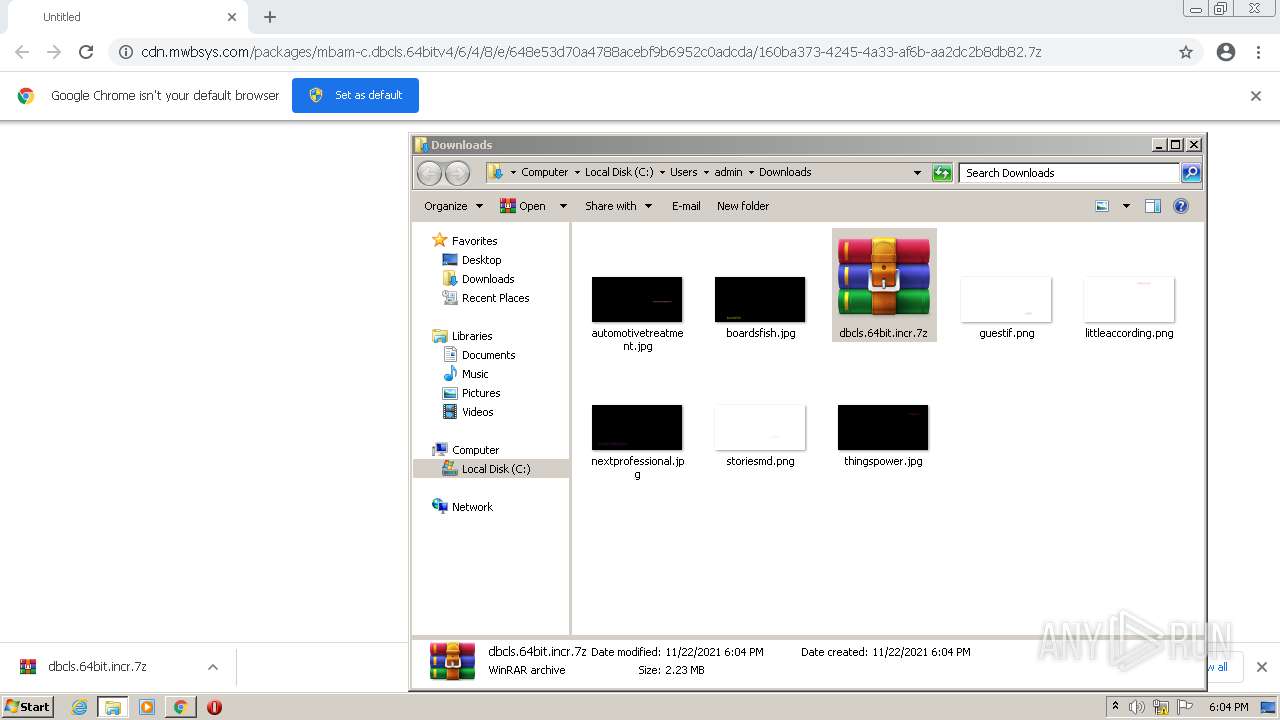Select the Untitled browser tab
Image resolution: width=1280 pixels, height=720 pixels.
(x=128, y=17)
